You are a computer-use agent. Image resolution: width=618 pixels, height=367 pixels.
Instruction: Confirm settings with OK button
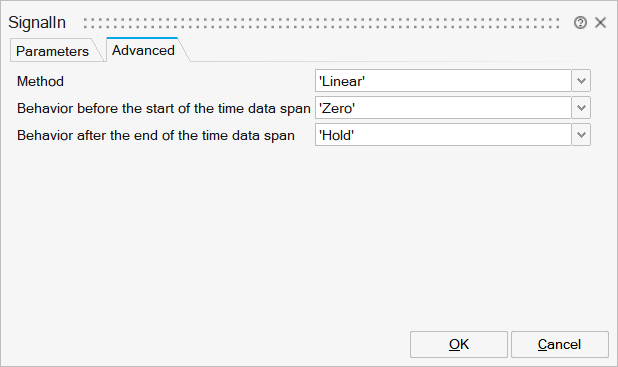pyautogui.click(x=459, y=345)
